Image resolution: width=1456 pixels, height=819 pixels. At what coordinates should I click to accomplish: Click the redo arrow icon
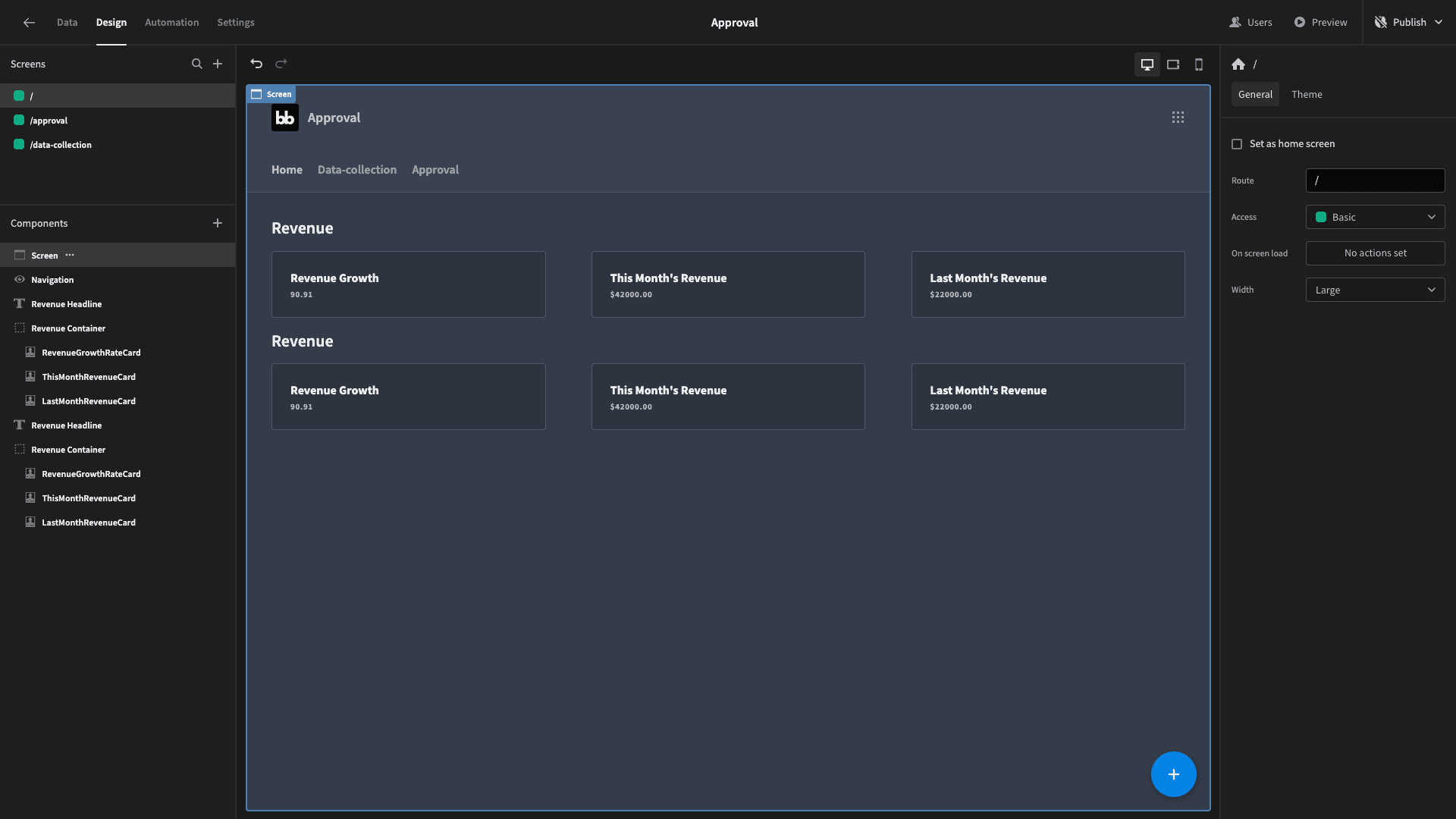[x=281, y=64]
